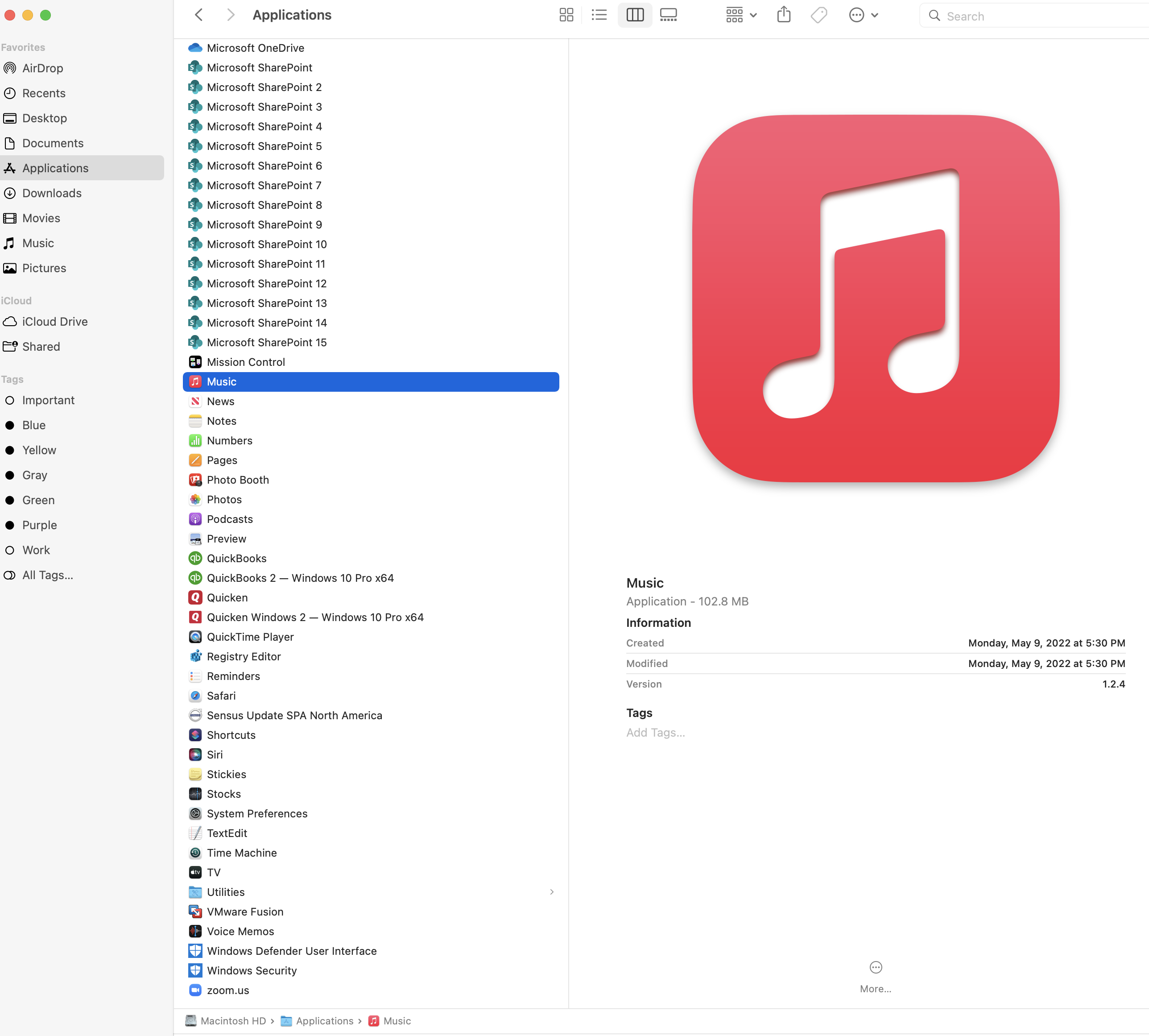Open the Group By dropdown
This screenshot has height=1036, width=1149.
click(741, 15)
